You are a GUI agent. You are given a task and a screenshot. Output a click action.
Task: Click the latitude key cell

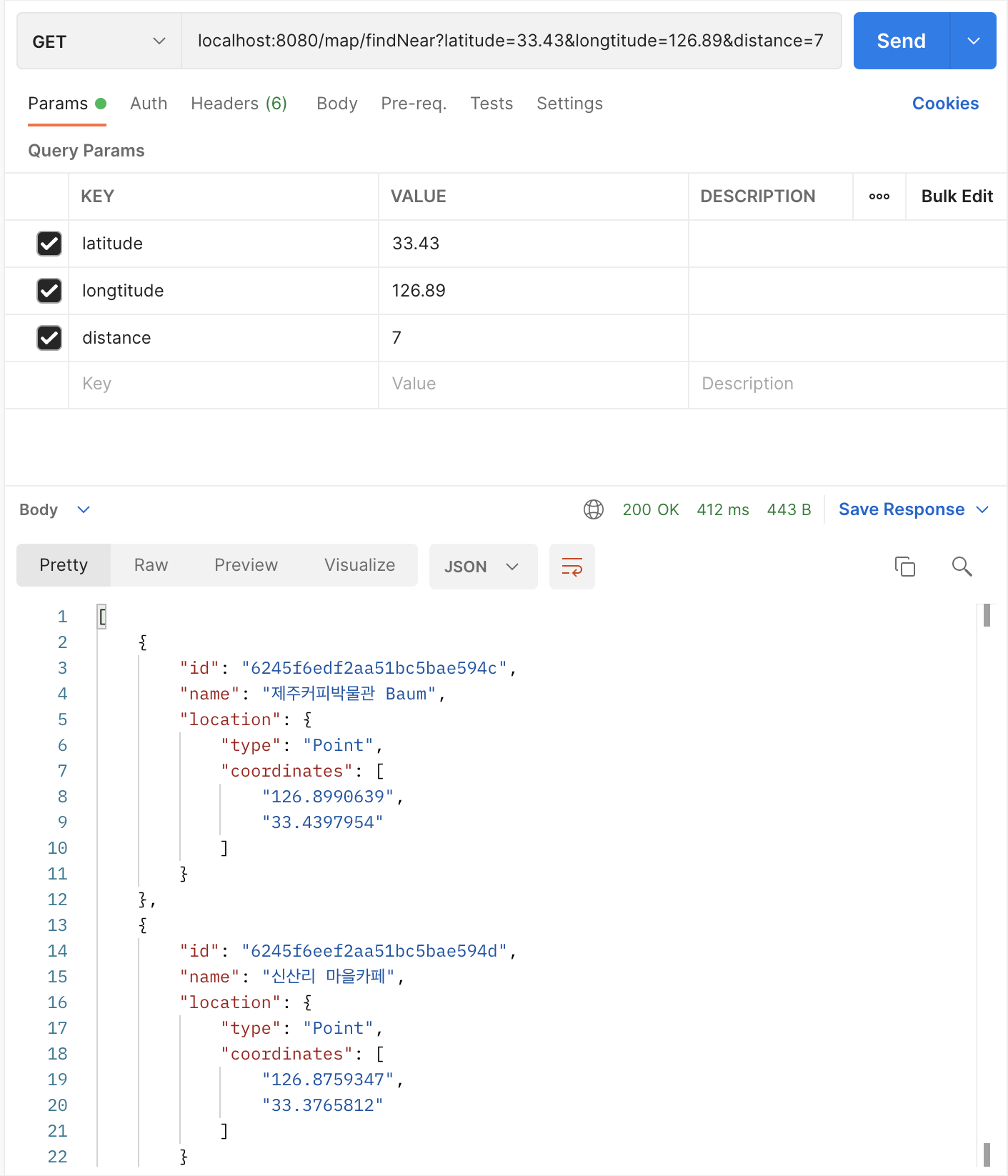click(x=224, y=244)
